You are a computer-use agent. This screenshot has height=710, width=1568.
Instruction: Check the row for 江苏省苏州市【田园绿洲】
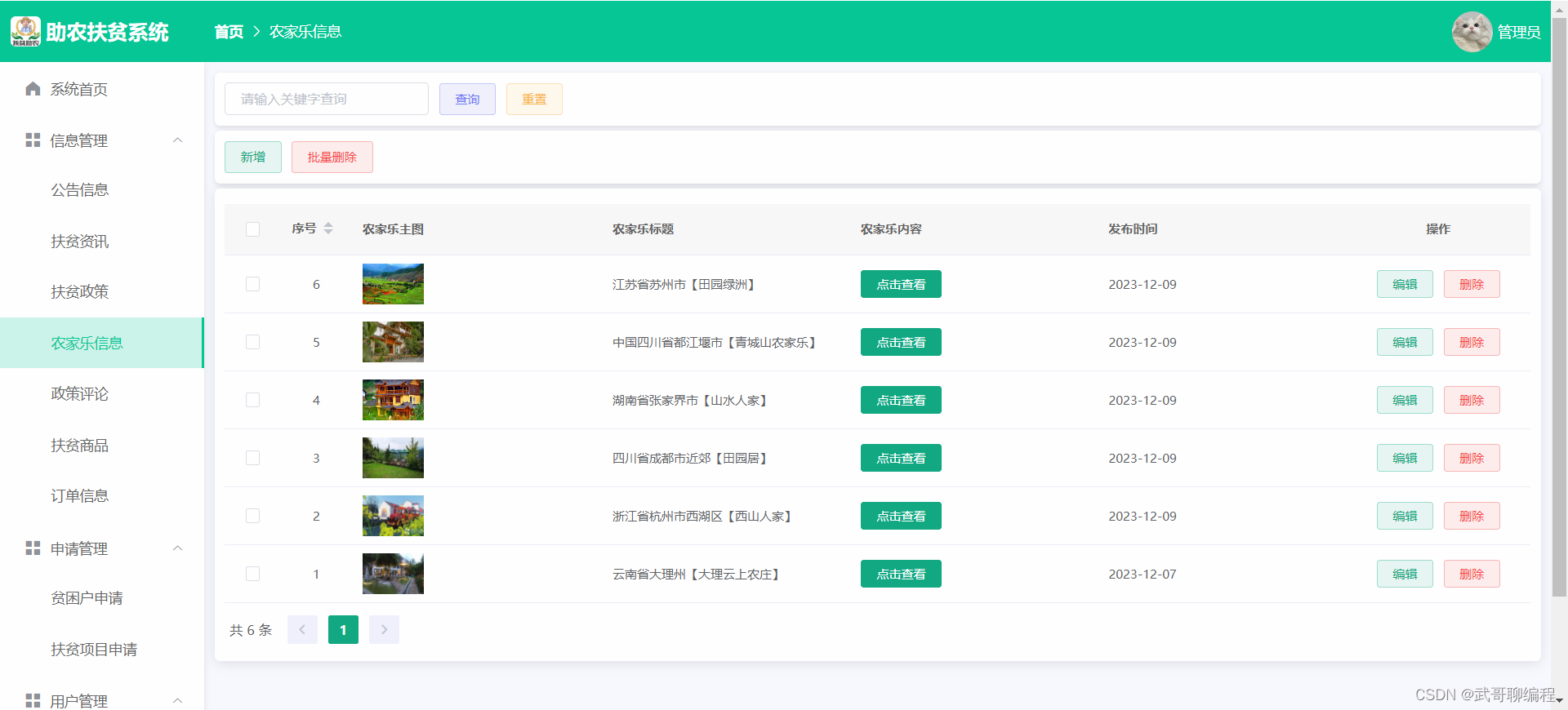pyautogui.click(x=252, y=284)
